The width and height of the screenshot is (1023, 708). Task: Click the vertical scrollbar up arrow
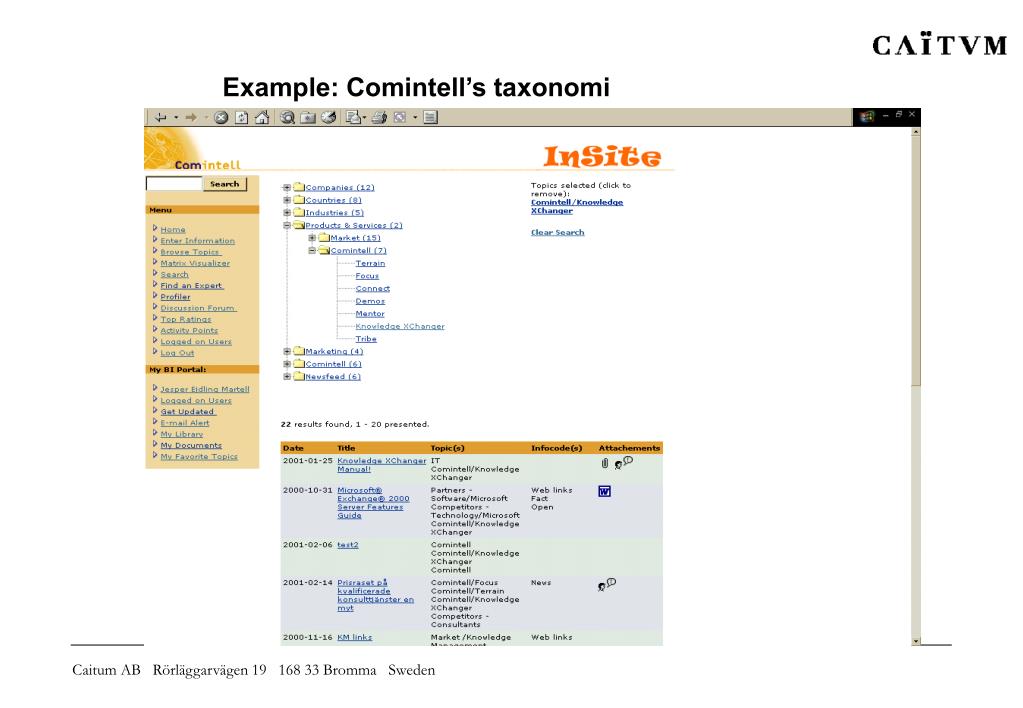(916, 132)
